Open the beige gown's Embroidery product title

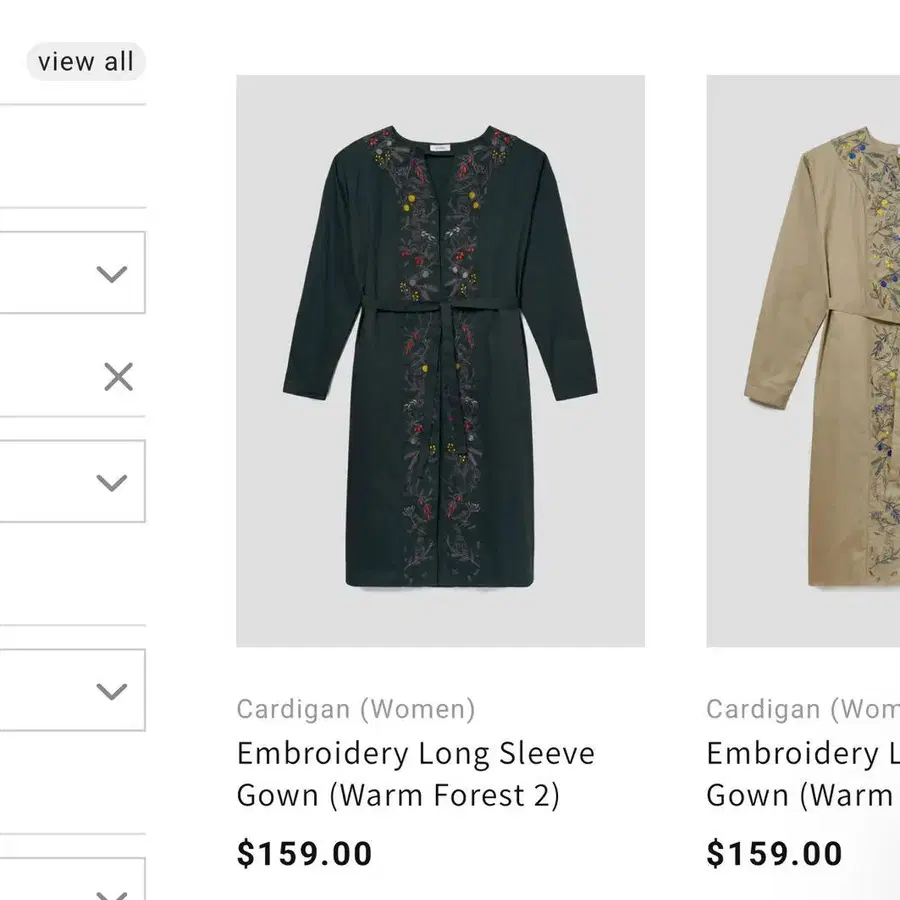click(x=802, y=774)
